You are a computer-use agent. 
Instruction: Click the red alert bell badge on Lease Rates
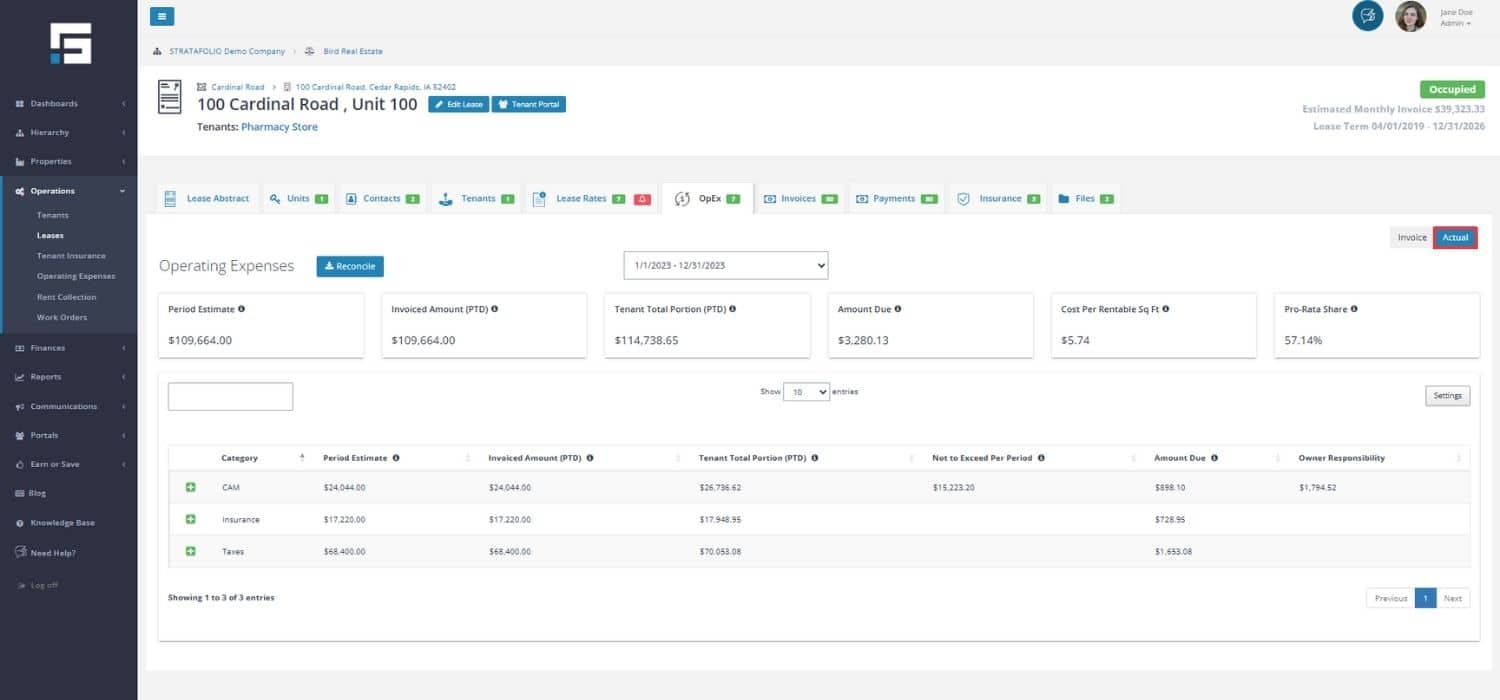tap(642, 199)
